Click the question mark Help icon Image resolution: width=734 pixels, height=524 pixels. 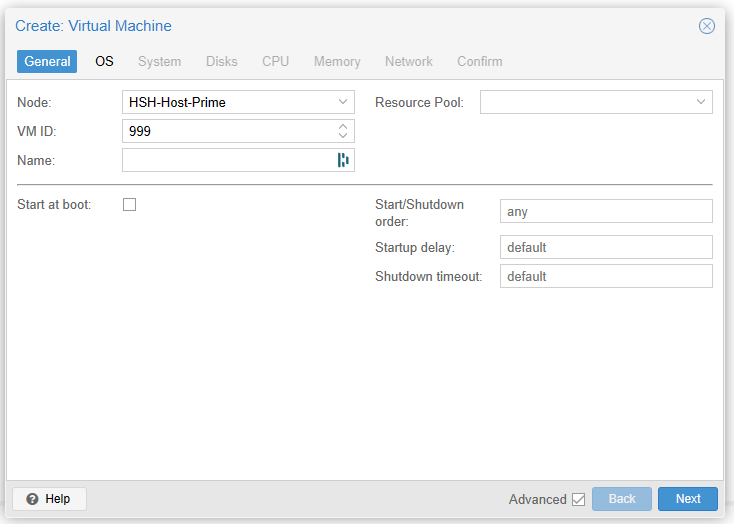pos(32,499)
